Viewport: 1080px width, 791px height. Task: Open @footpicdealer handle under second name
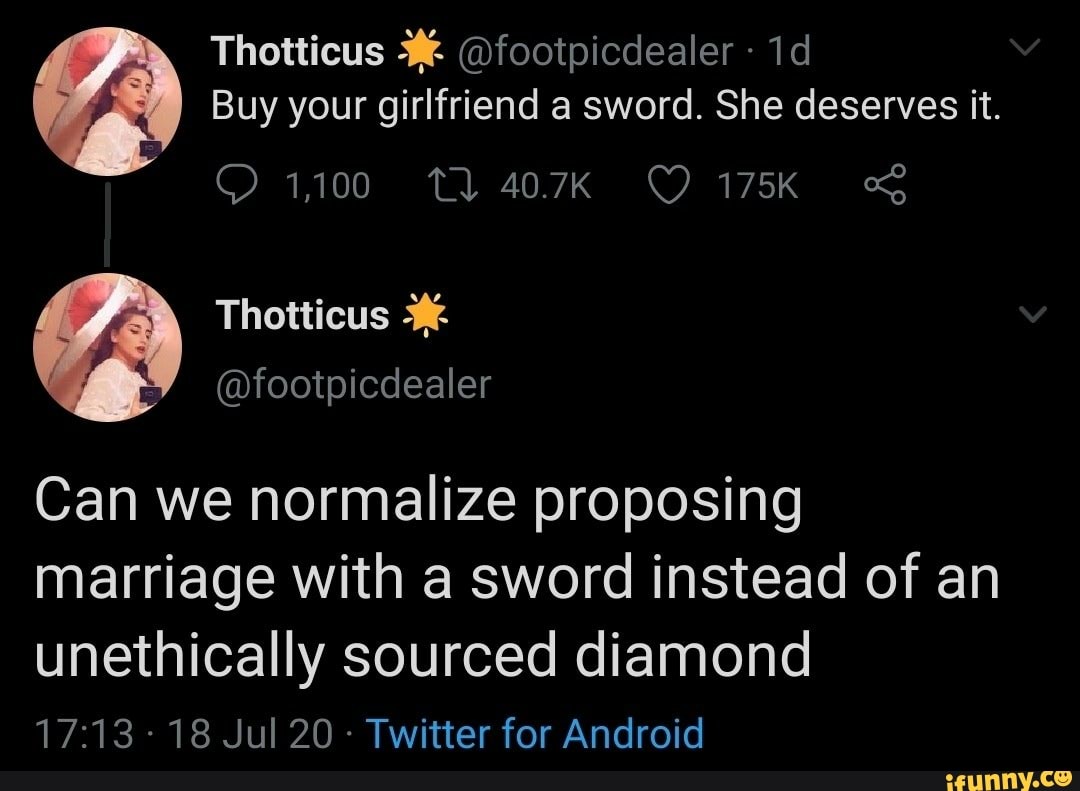coord(354,383)
